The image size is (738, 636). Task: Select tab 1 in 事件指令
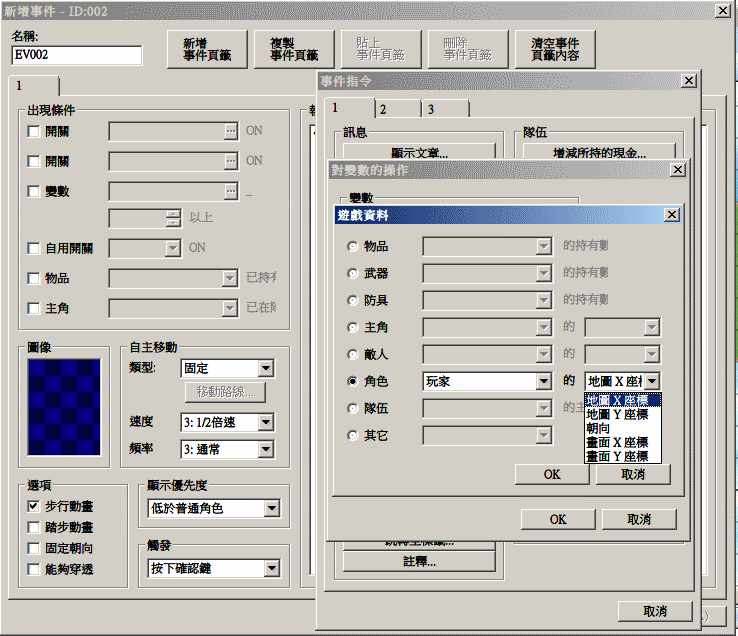click(x=350, y=108)
